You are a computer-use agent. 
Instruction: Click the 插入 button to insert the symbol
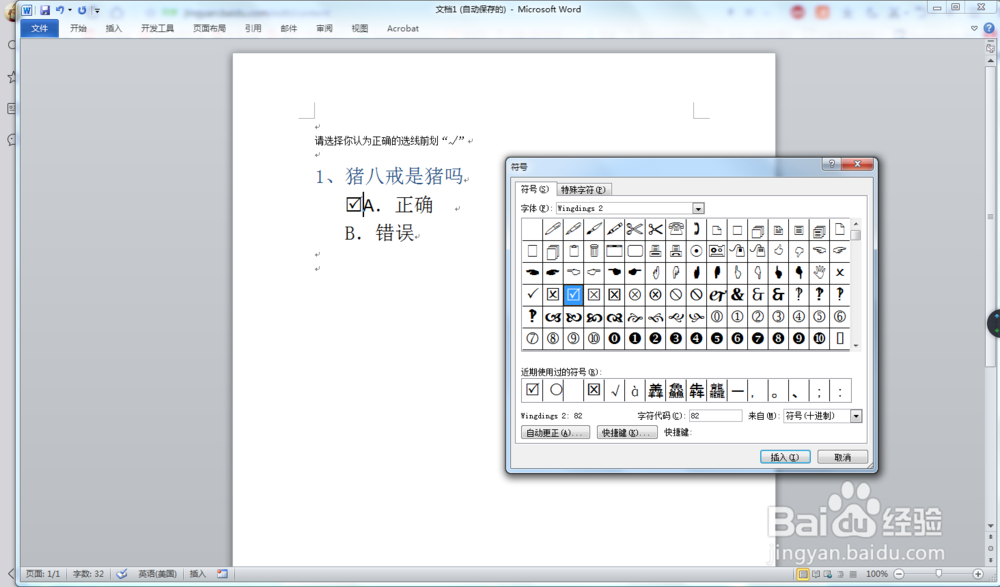click(786, 456)
